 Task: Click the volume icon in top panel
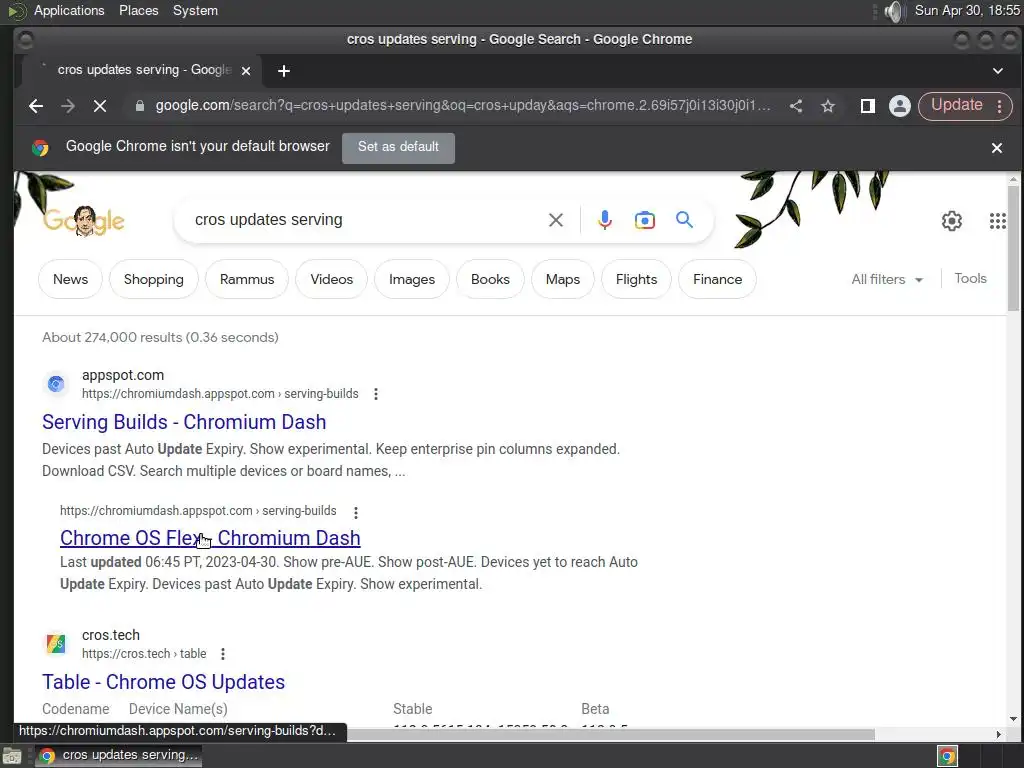894,11
